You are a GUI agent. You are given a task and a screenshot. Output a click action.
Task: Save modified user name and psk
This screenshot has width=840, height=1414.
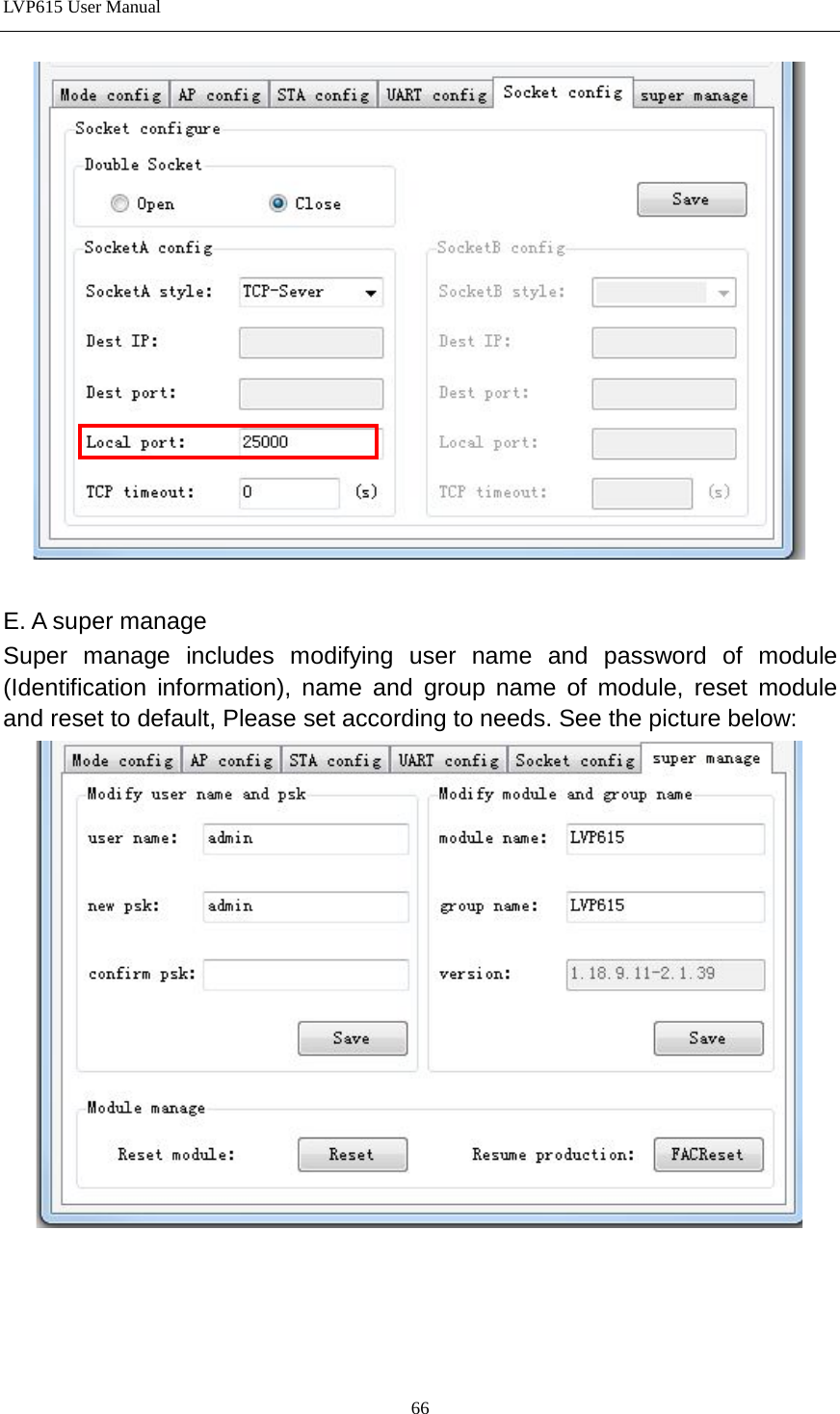(353, 1038)
